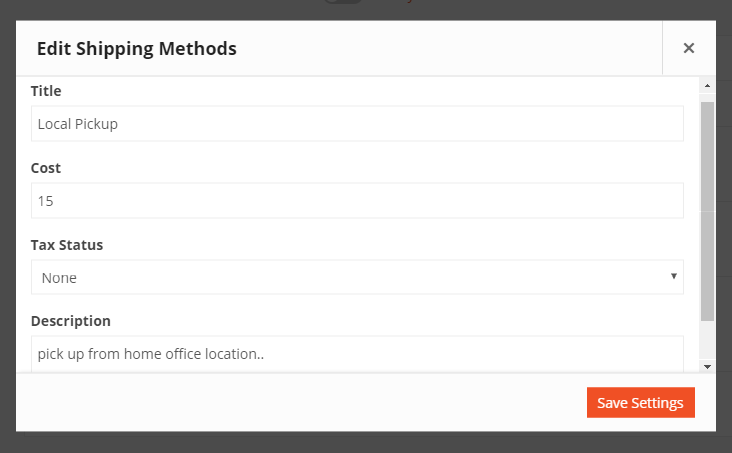Click the dialog's vertical scrollbar thumb

[707, 211]
